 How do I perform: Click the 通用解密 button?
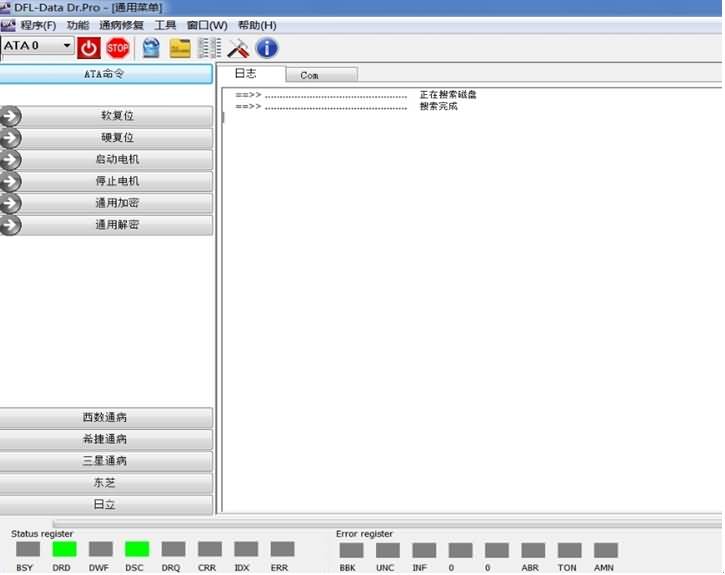(x=117, y=226)
